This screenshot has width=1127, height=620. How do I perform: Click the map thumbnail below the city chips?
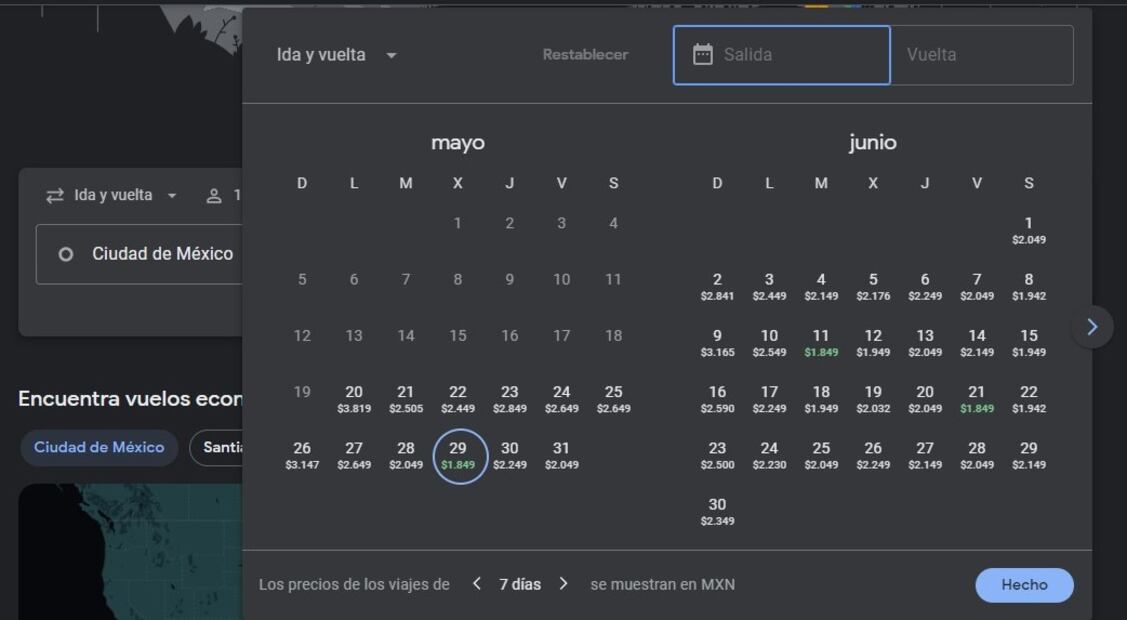130,550
